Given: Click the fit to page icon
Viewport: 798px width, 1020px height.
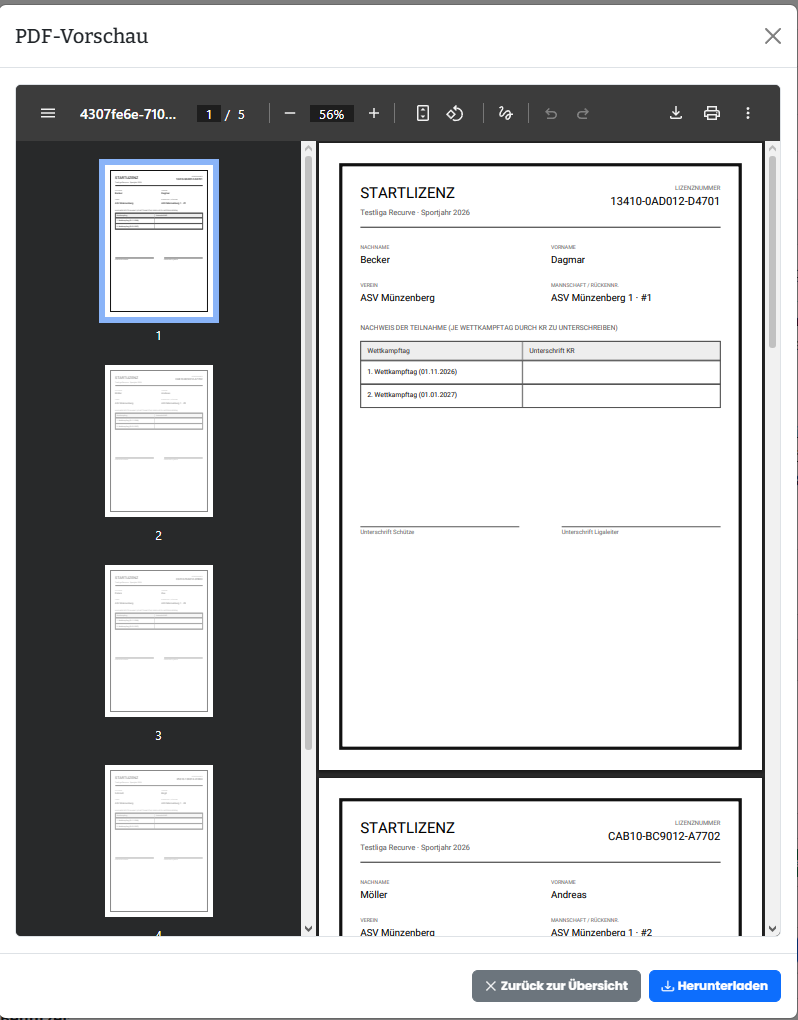Looking at the screenshot, I should click(x=423, y=113).
